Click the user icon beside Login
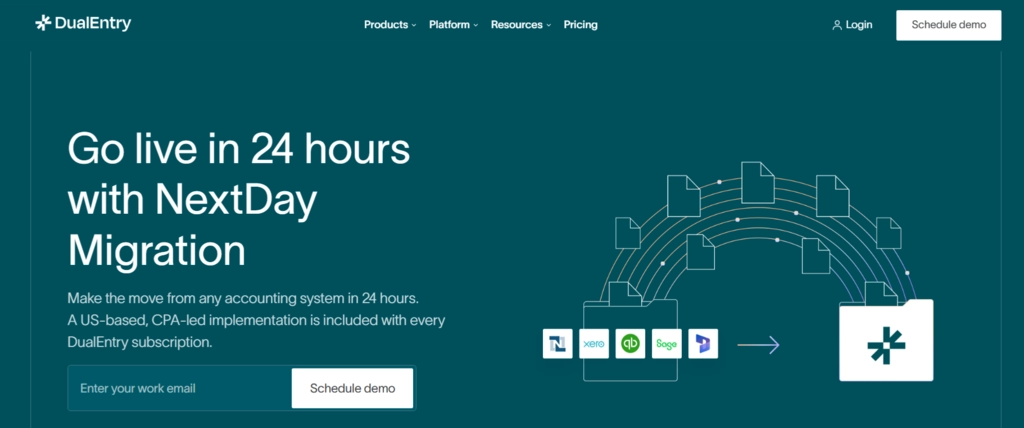Viewport: 1024px width, 428px height. pos(837,25)
